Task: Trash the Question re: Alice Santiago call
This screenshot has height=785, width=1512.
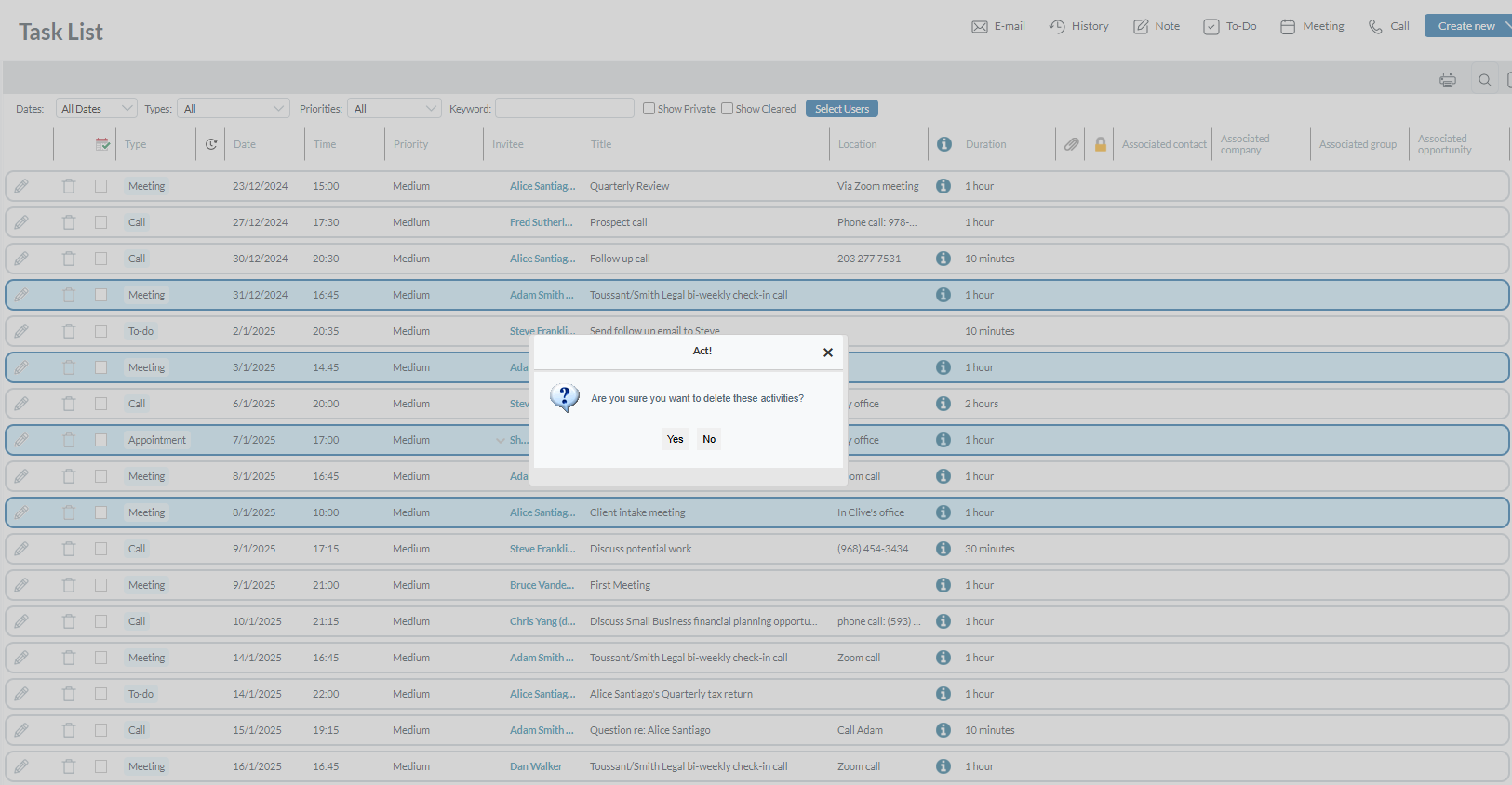Action: pos(69,730)
